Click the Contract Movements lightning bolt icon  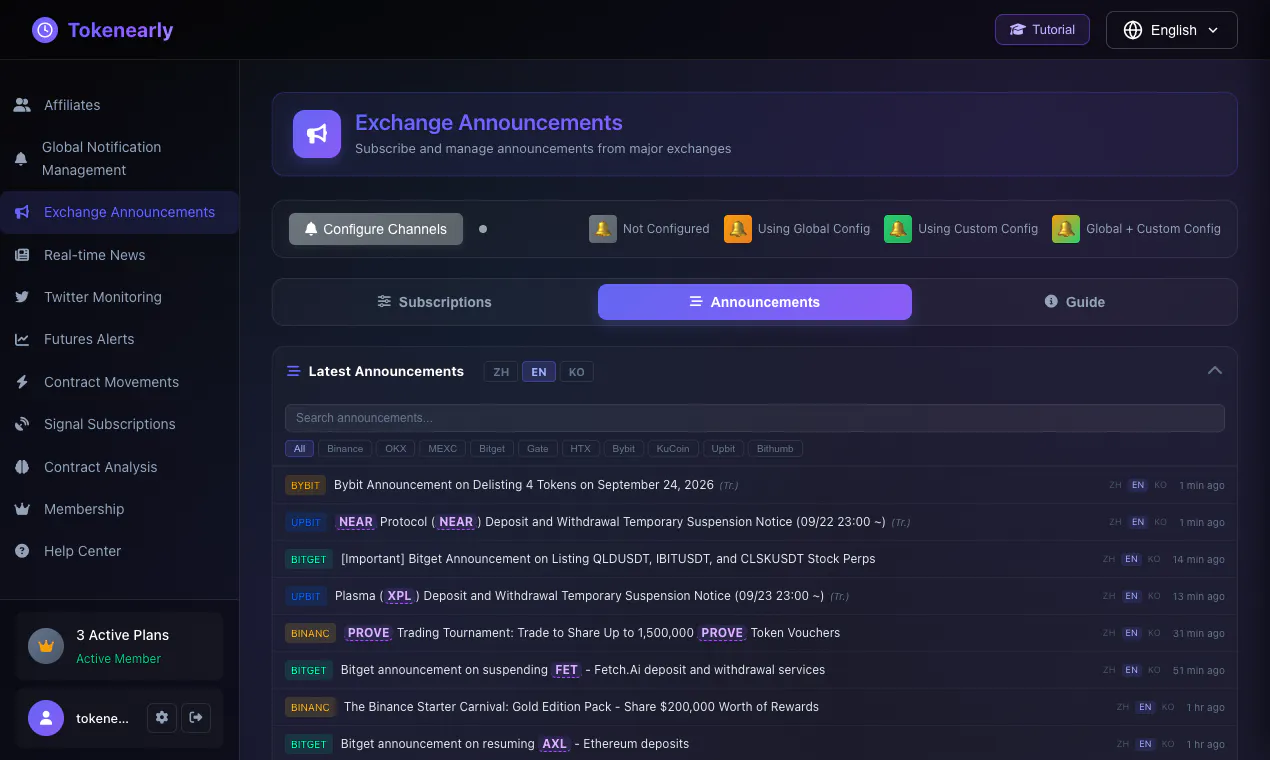pyautogui.click(x=22, y=382)
